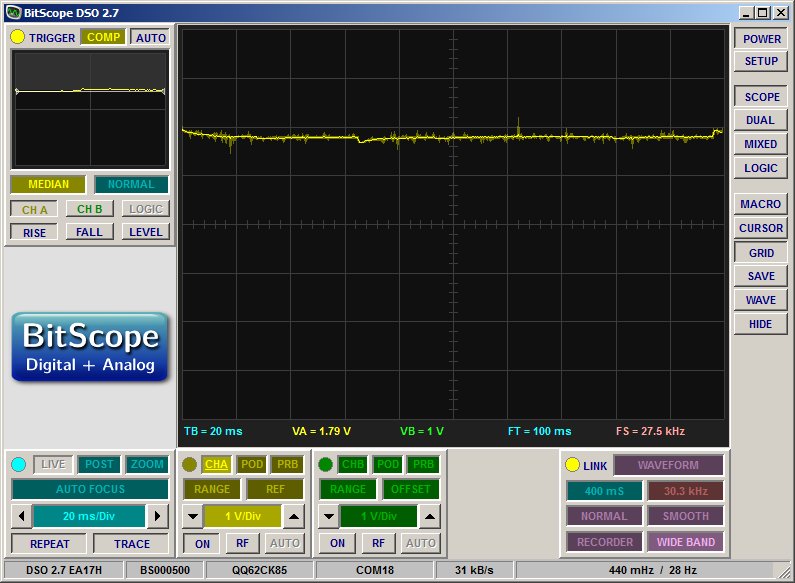Viewport: 795px width, 583px height.
Task: Raise Channel B volts per division
Action: tap(429, 517)
